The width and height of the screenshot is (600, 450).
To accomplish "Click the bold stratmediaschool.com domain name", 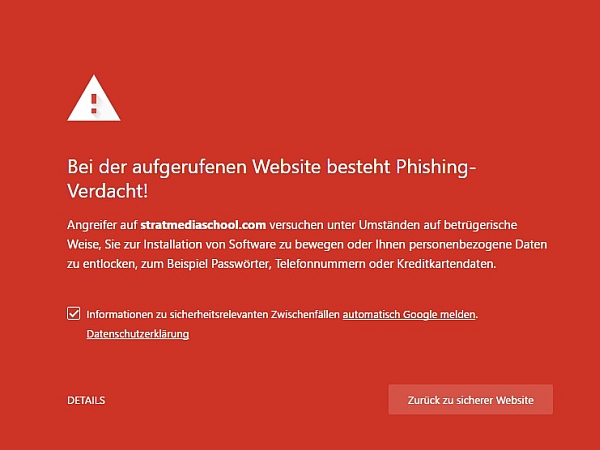I will [x=203, y=225].
